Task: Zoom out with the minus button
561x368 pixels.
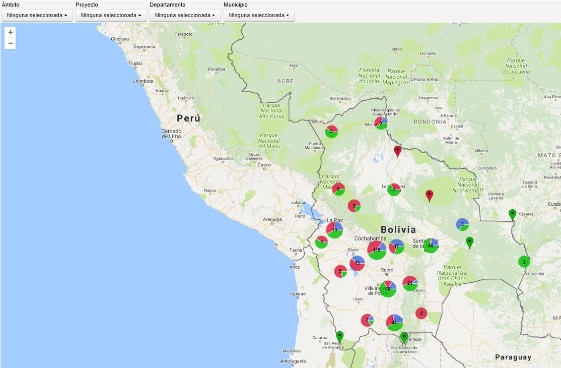Action: [10, 43]
